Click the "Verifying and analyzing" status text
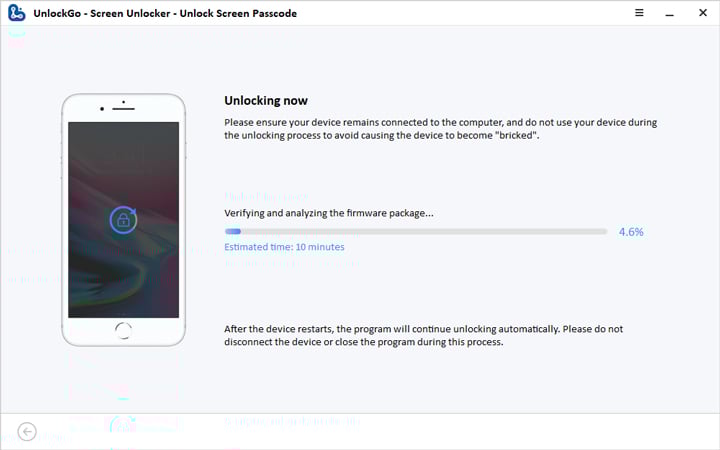 coord(328,213)
